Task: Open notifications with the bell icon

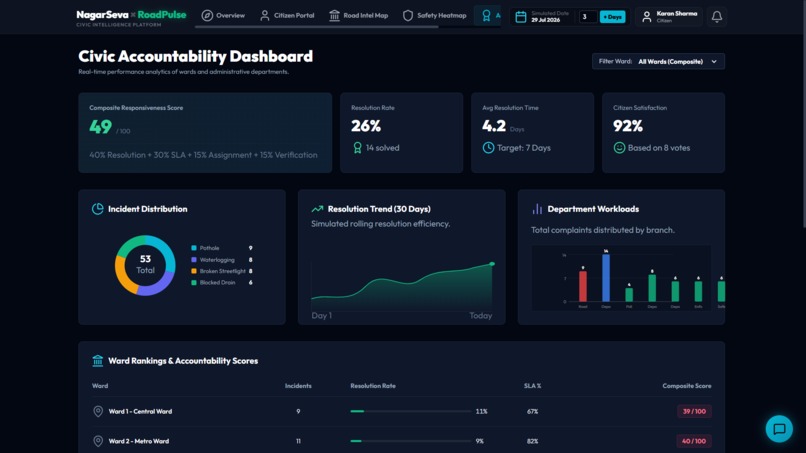Action: (717, 17)
